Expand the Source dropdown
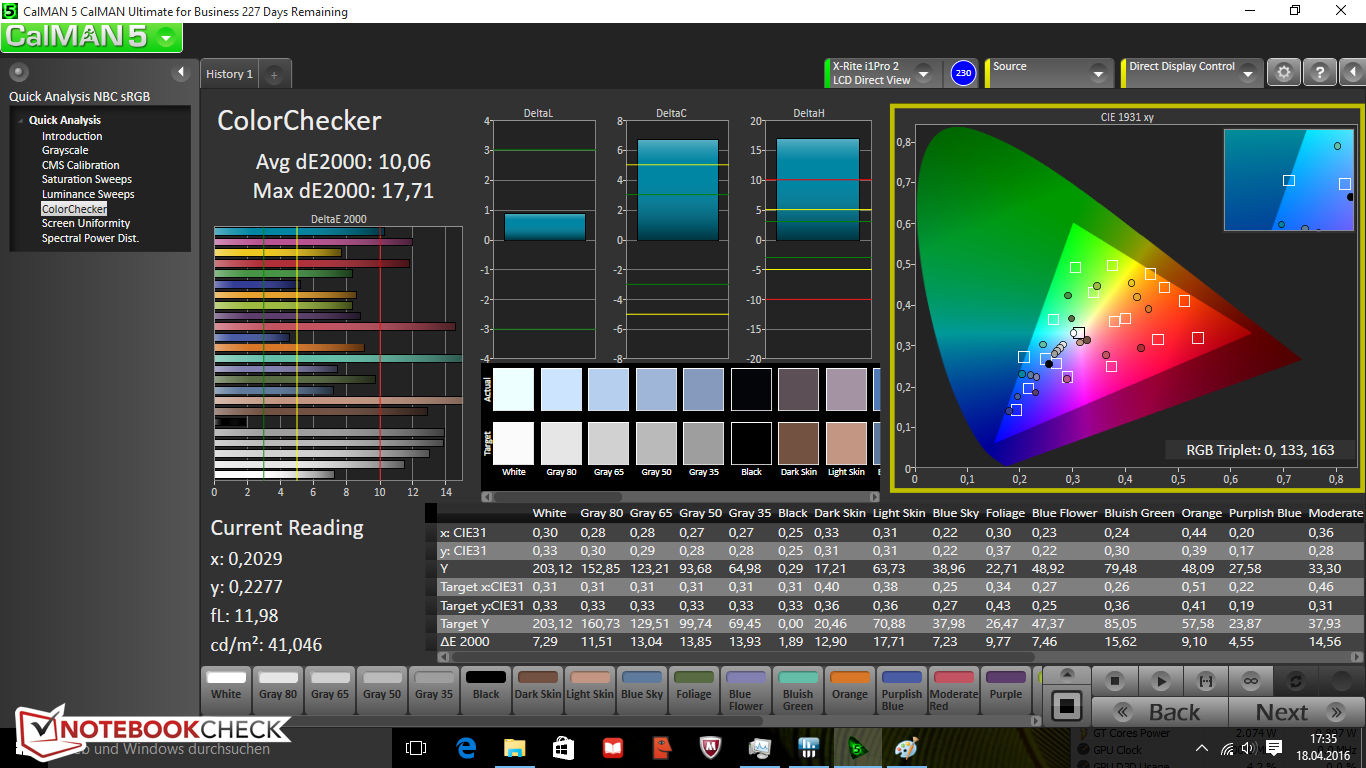 pos(1098,74)
